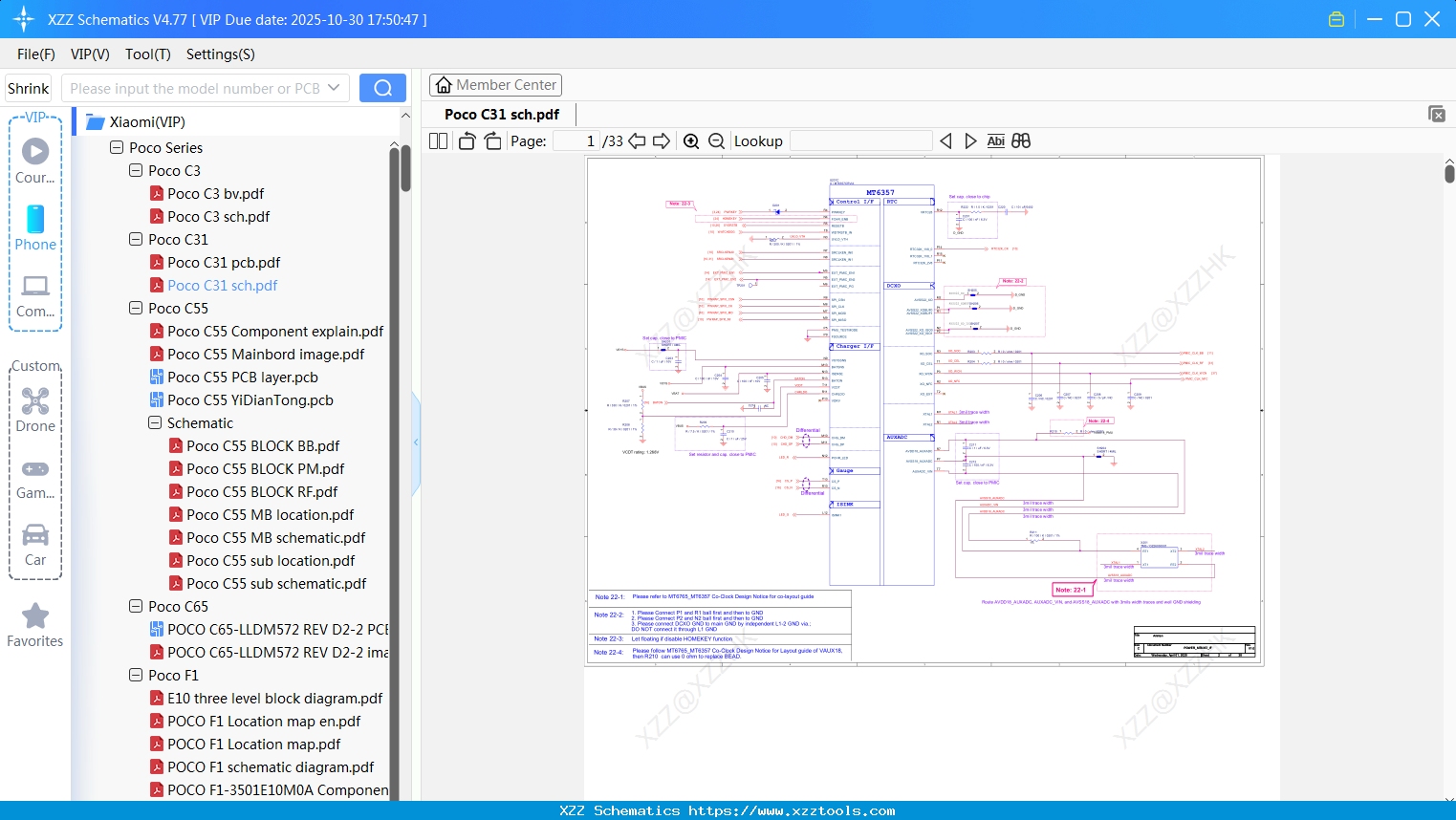This screenshot has width=1456, height=820.
Task: Open Poco C55 MB schematic.pdf
Action: point(275,538)
